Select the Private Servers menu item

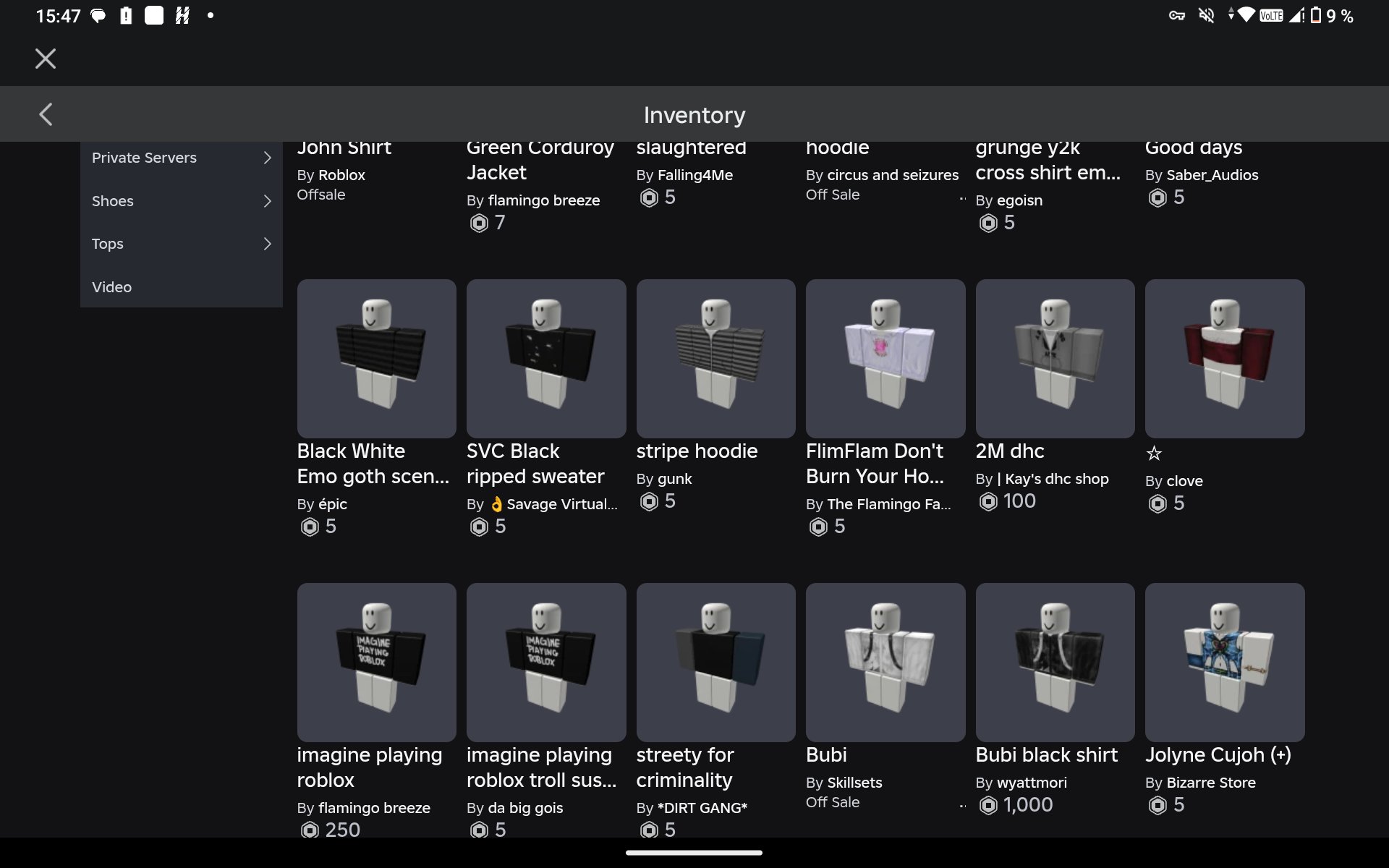[x=181, y=158]
